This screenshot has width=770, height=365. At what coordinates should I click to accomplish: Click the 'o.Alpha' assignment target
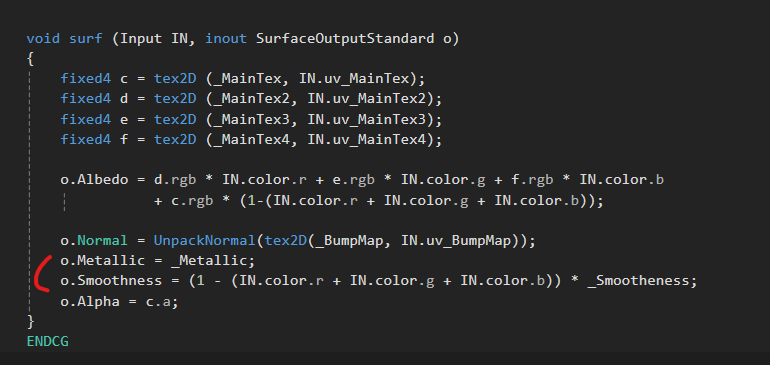click(90, 301)
